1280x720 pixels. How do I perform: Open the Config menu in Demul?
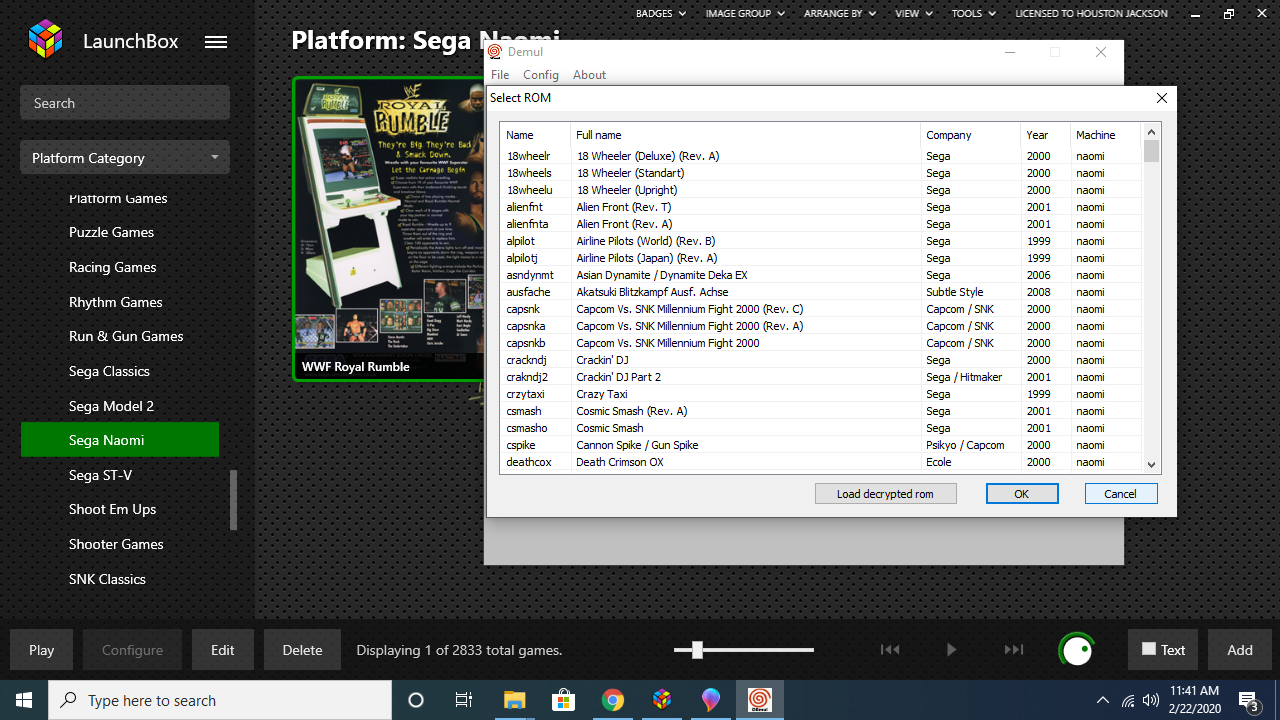(x=541, y=75)
